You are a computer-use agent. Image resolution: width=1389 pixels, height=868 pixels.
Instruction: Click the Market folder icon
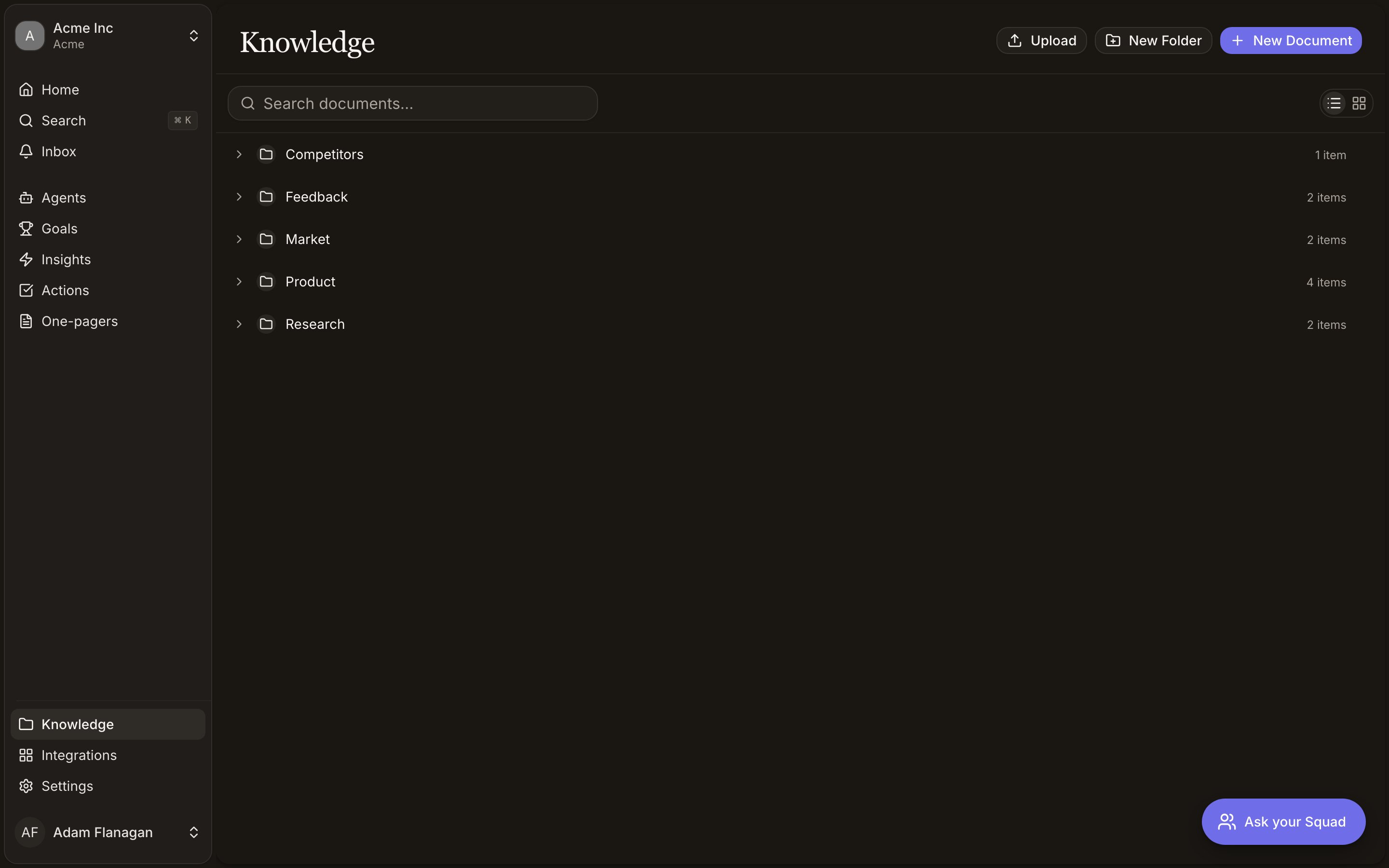pyautogui.click(x=266, y=239)
